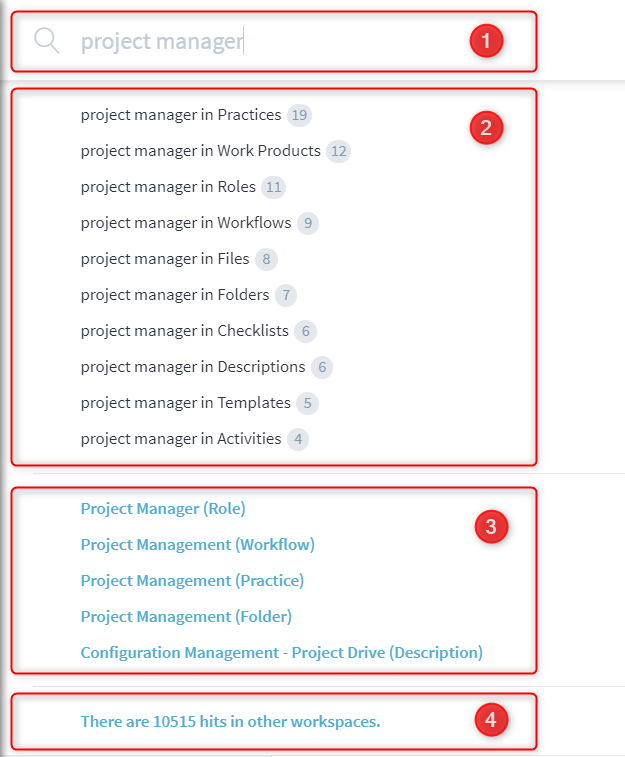Open Configuration Management - Project Drive description

pos(282,653)
